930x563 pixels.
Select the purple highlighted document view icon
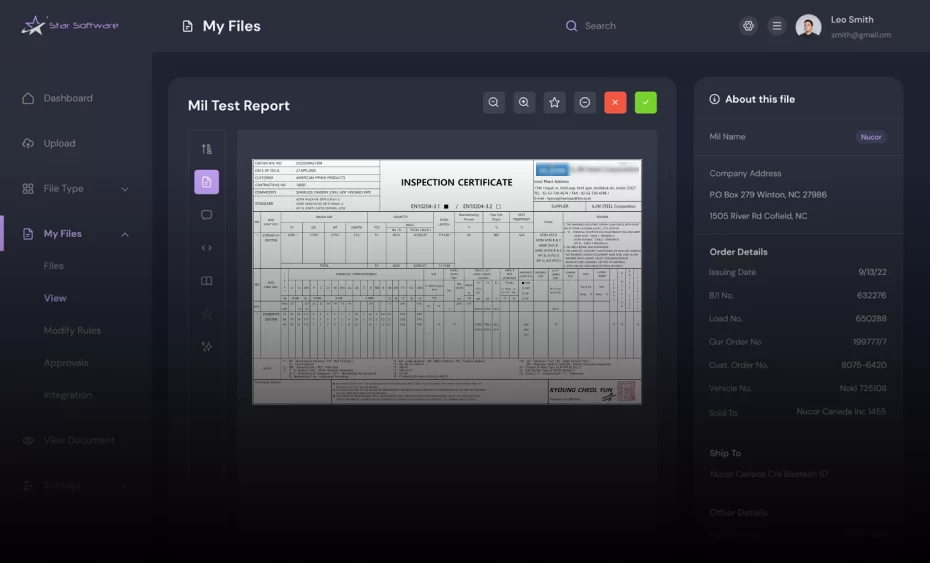point(206,182)
